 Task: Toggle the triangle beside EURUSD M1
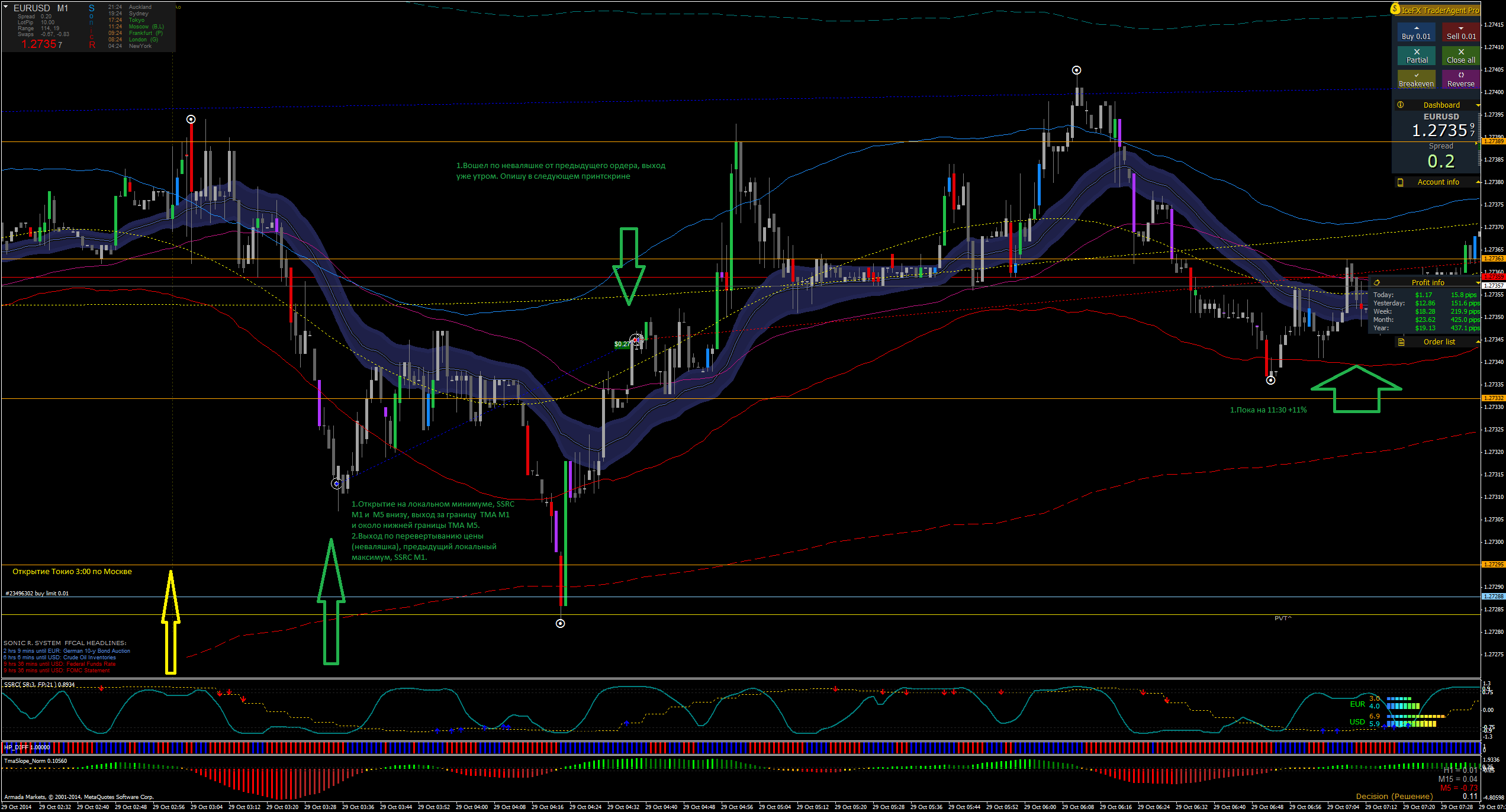click(x=6, y=7)
